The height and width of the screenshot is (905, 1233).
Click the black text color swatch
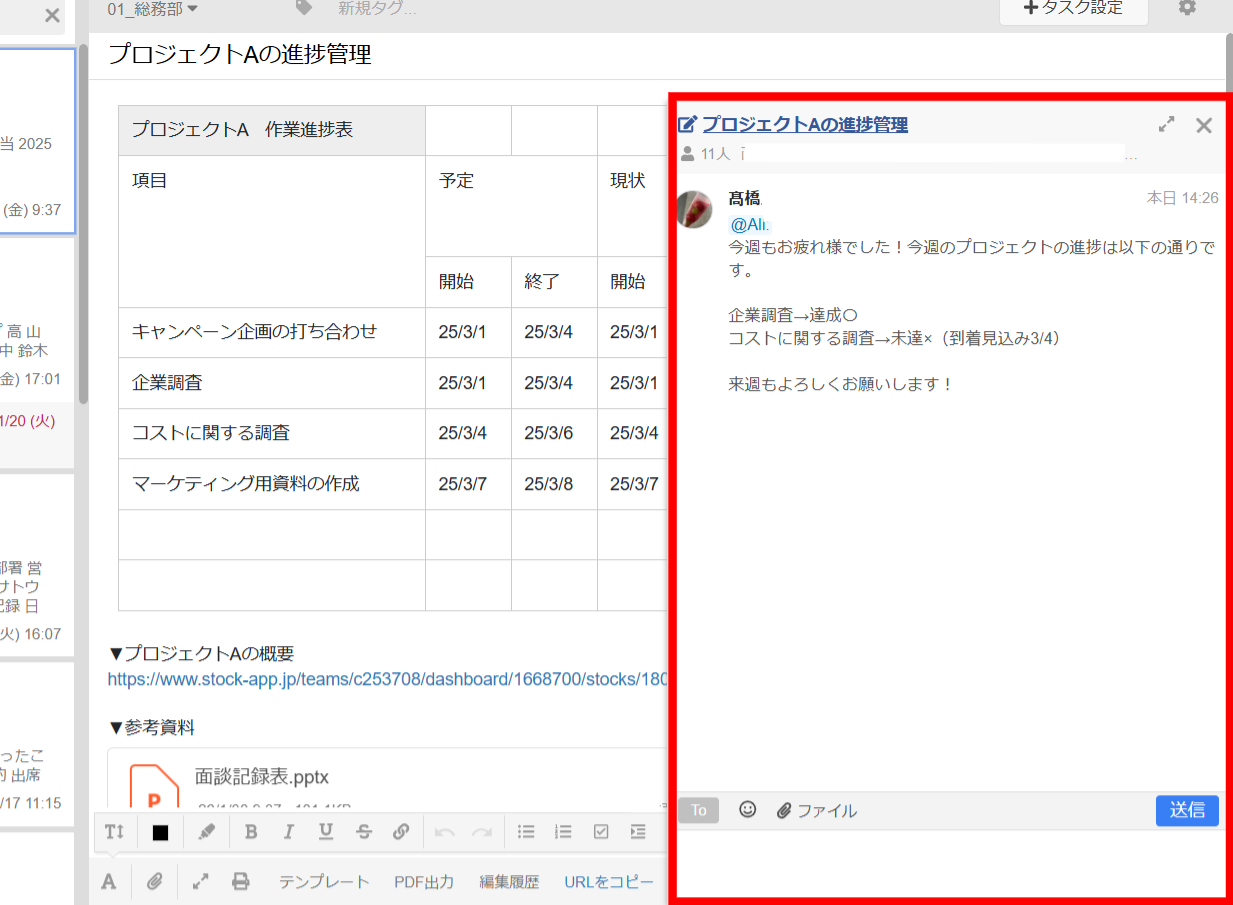click(x=159, y=831)
